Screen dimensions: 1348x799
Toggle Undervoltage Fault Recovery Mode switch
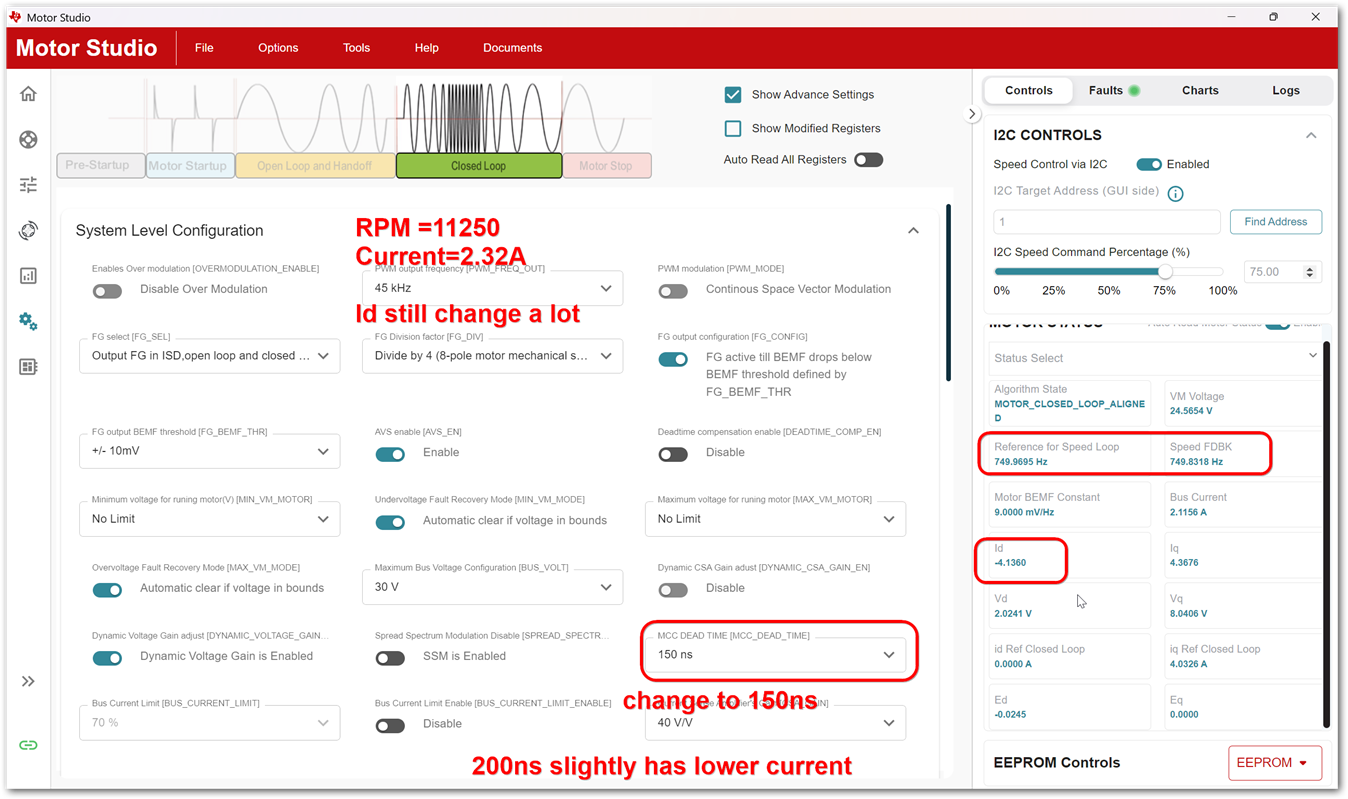tap(390, 522)
